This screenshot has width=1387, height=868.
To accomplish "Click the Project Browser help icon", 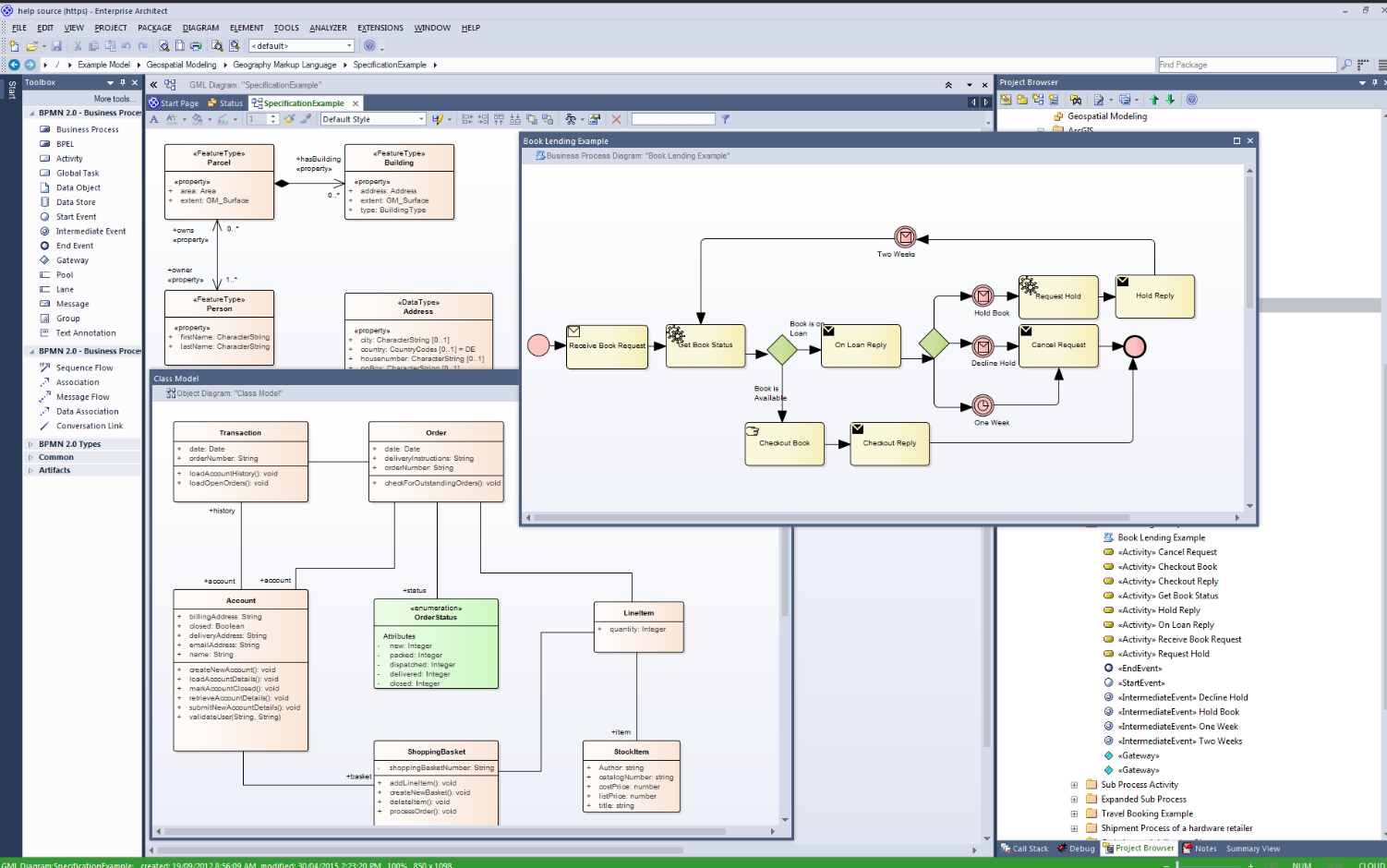I will point(1192,100).
